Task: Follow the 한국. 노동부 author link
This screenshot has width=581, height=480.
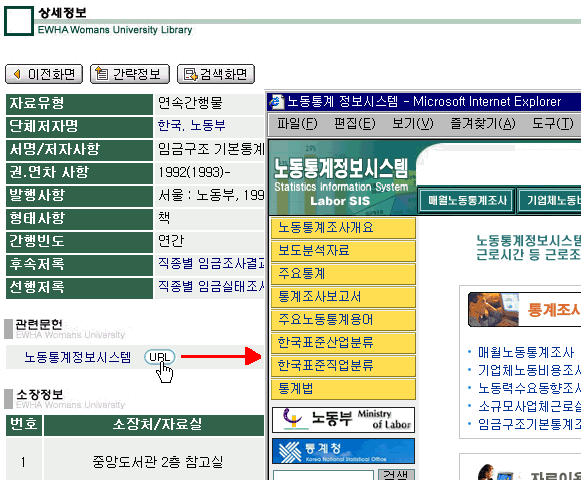Action: point(191,125)
